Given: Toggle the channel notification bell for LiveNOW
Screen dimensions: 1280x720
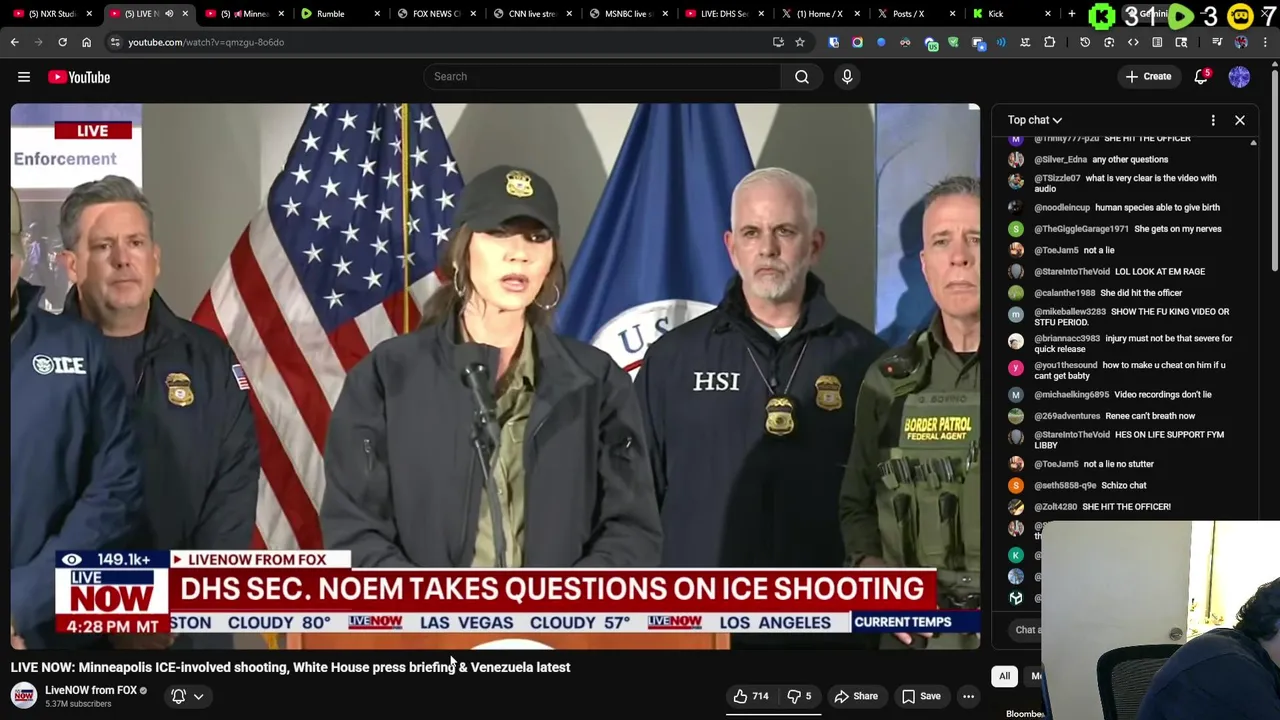Looking at the screenshot, I should tap(178, 696).
